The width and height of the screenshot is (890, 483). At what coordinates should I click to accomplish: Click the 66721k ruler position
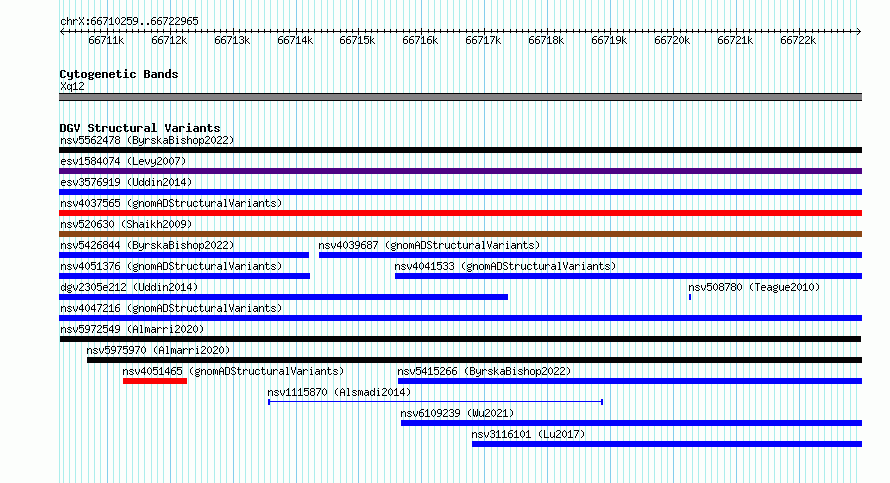coord(735,40)
